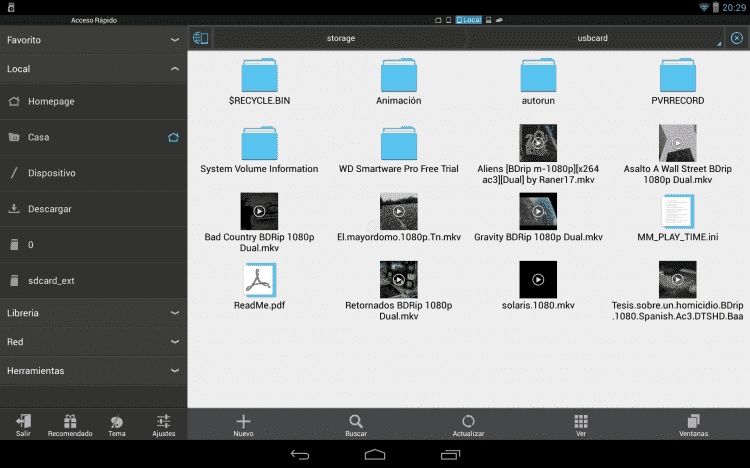The image size is (750, 468).
Task: Collapse the Local section
Action: click(x=93, y=69)
